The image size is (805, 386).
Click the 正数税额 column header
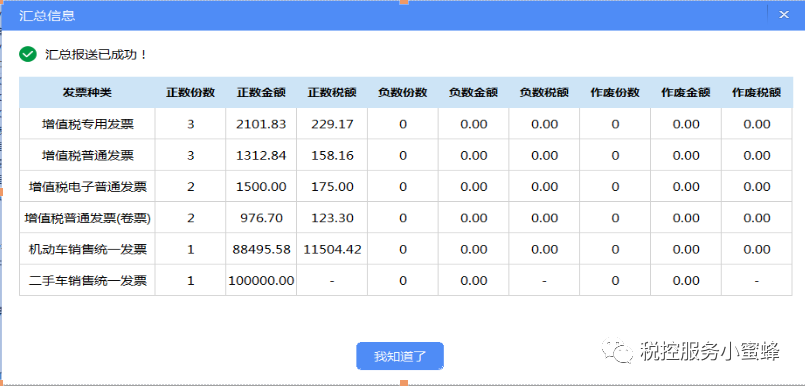point(332,92)
